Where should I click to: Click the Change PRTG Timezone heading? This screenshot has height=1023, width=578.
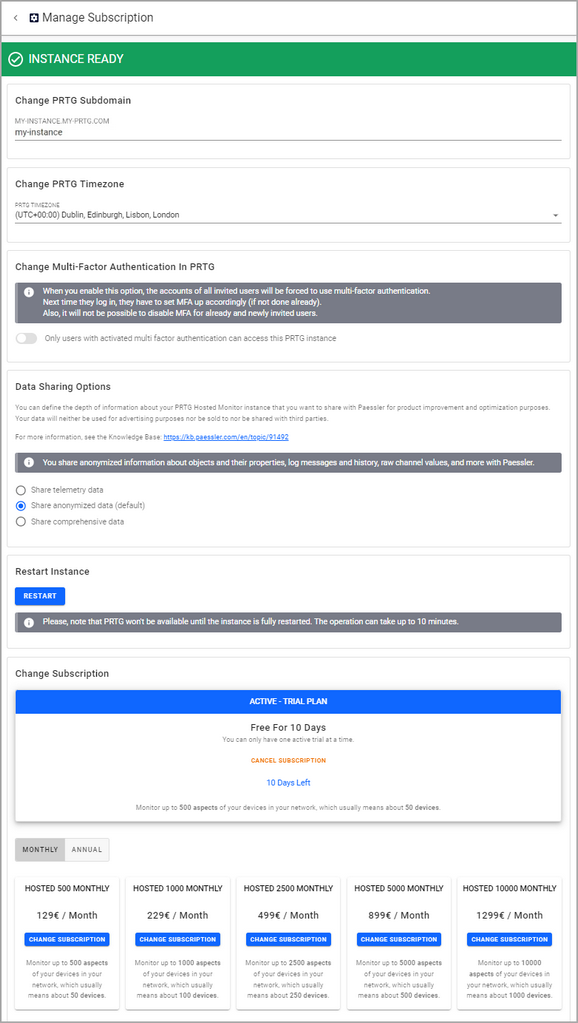coord(70,184)
